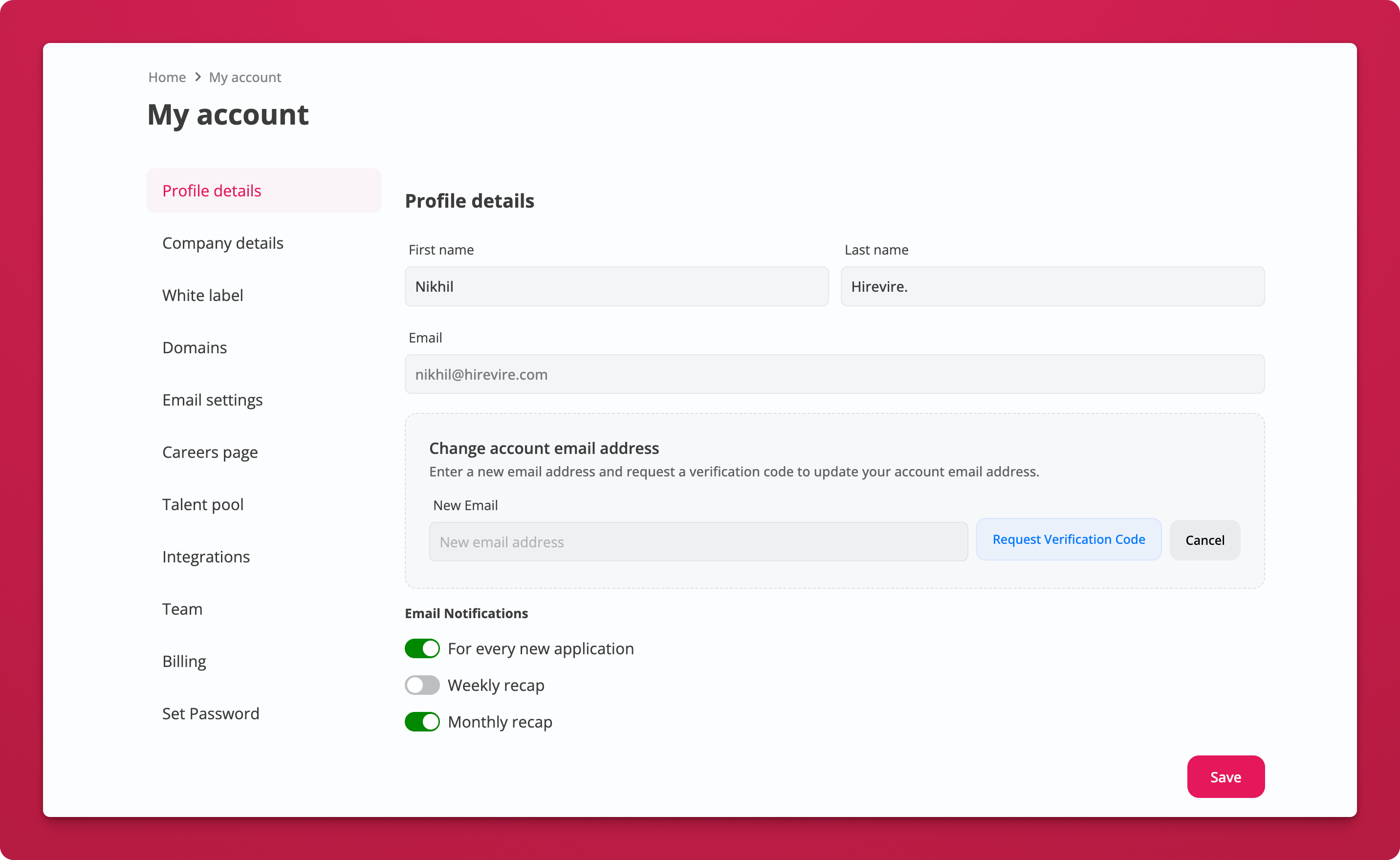
Task: Go to White label settings
Action: 202,295
